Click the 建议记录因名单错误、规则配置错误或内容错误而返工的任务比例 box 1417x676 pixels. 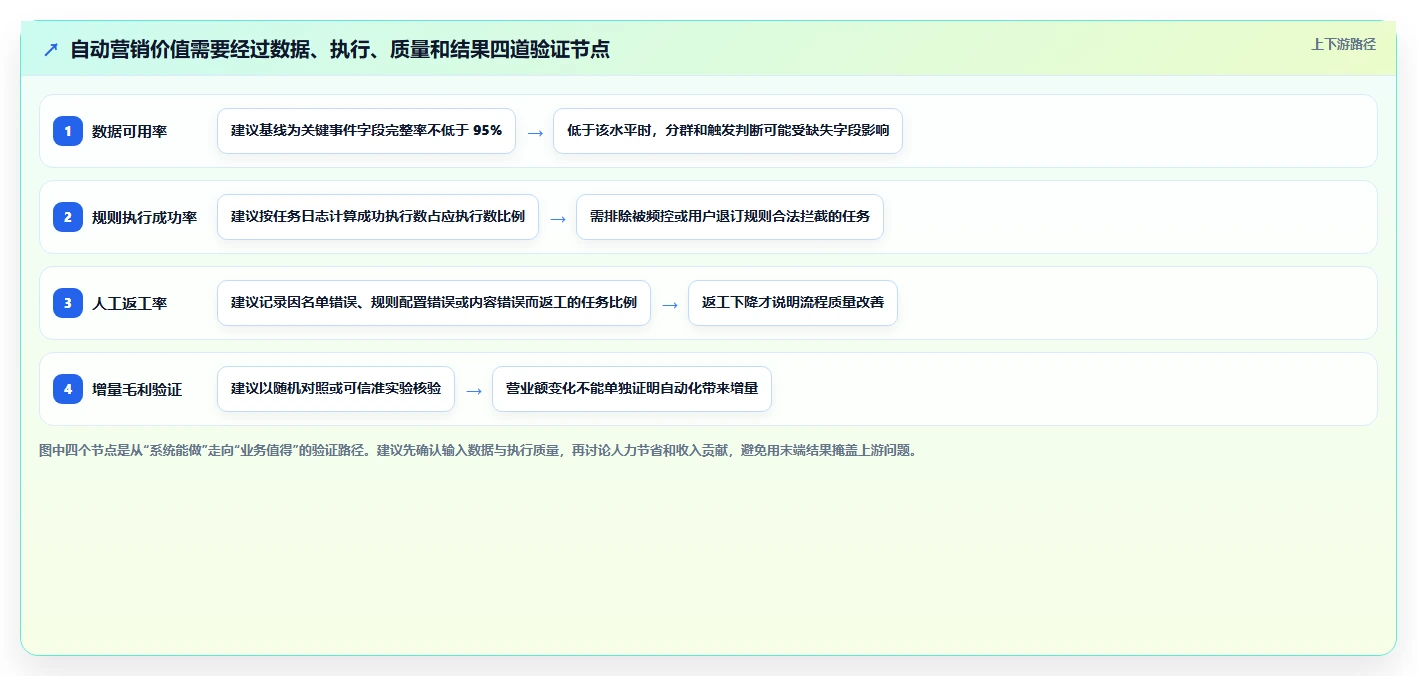pos(434,303)
